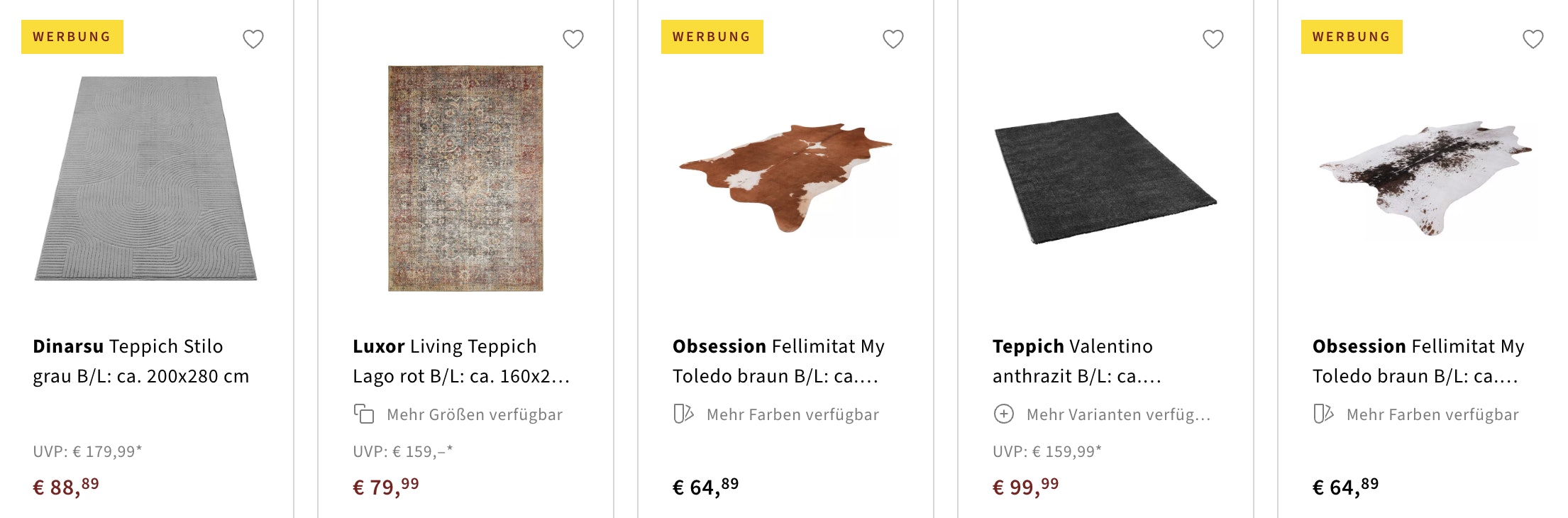Favorite the Dinarsu Stilo grau rug
The image size is (1568, 518).
coord(253,39)
